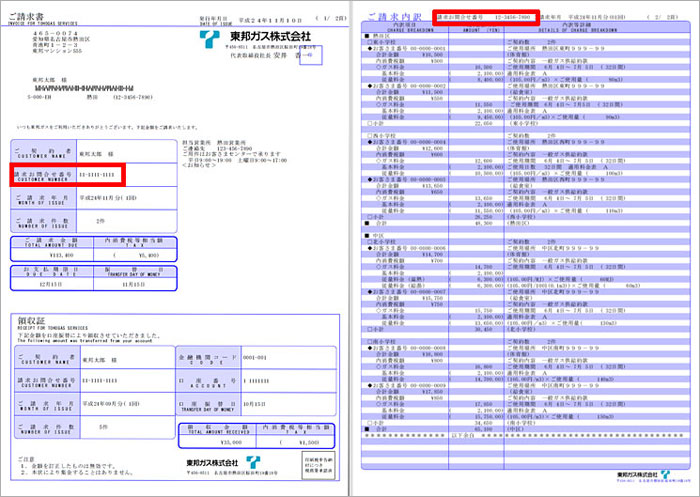This screenshot has width=700, height=497.
Task: Click the MONTH OF ISSUE label in the invoice table
Action: point(41,203)
